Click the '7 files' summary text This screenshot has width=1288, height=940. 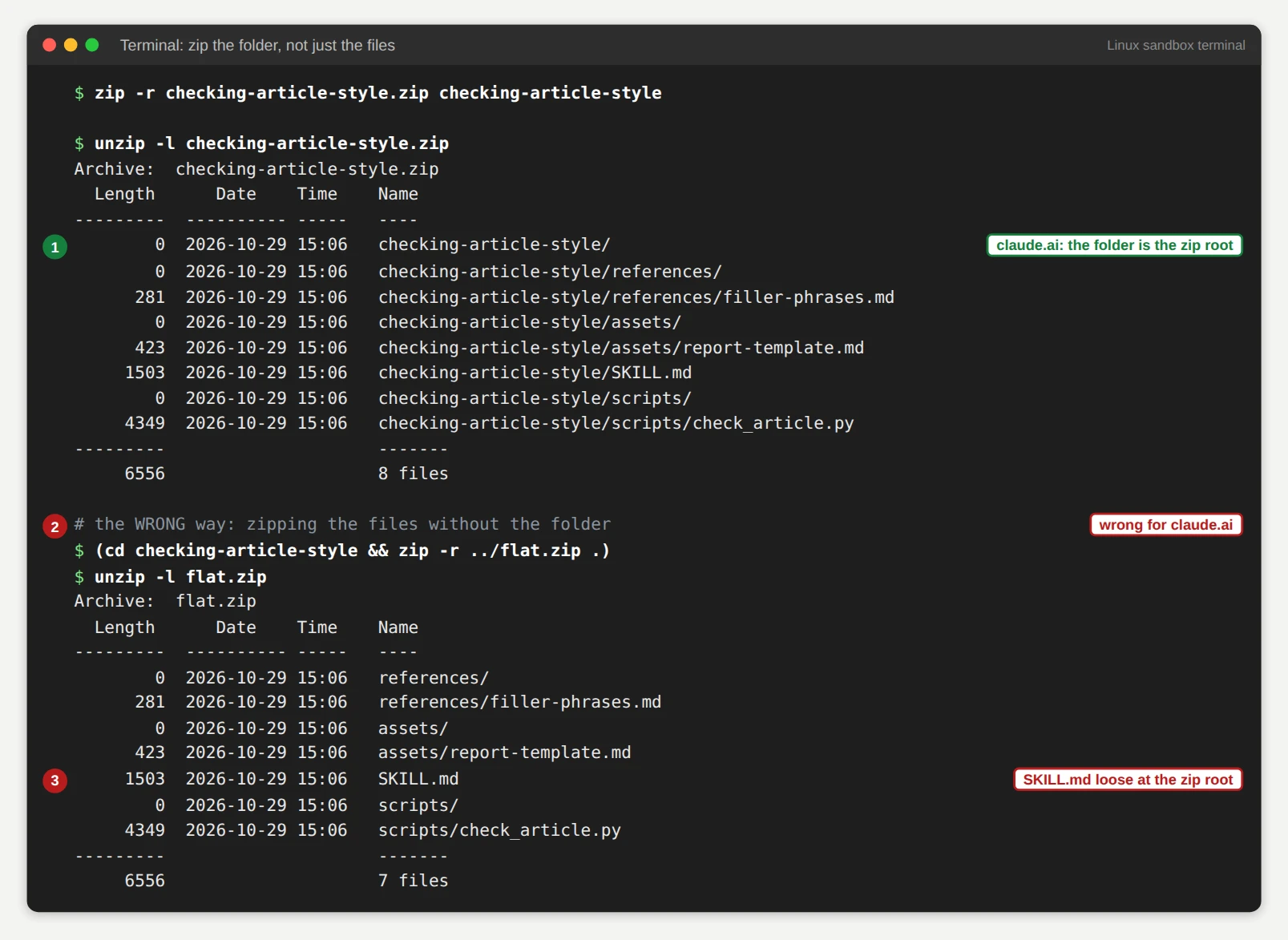pos(413,881)
